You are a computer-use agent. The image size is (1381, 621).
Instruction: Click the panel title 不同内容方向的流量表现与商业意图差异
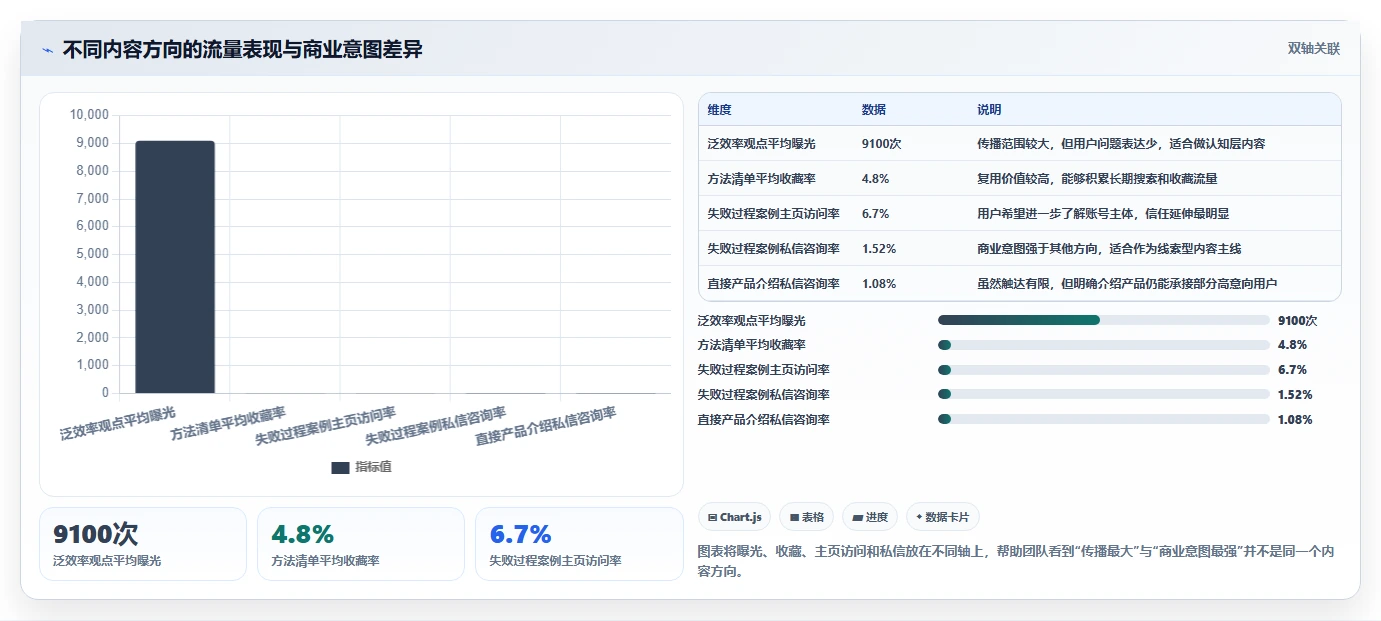242,50
